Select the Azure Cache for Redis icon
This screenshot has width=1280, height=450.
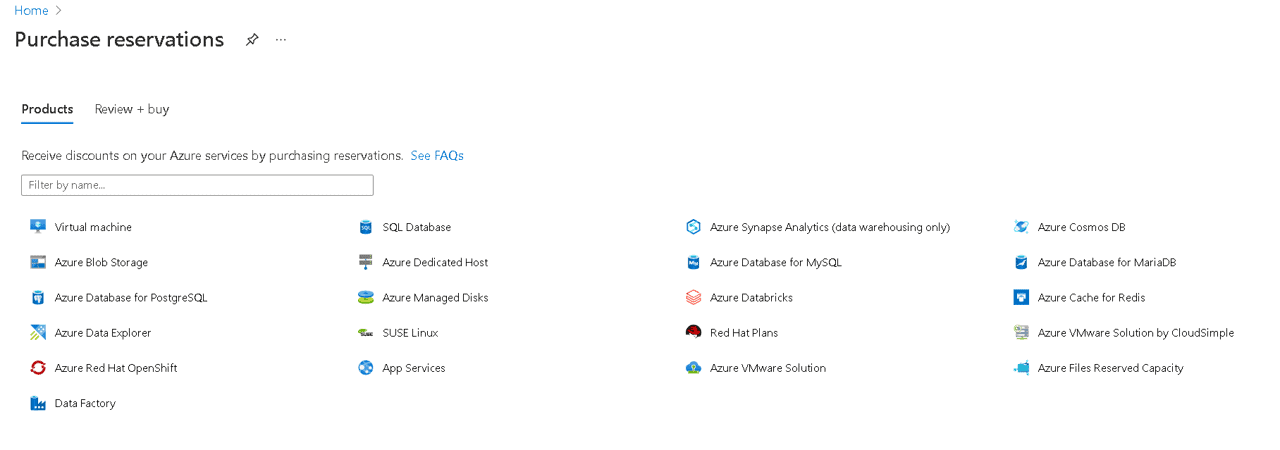tap(1021, 297)
